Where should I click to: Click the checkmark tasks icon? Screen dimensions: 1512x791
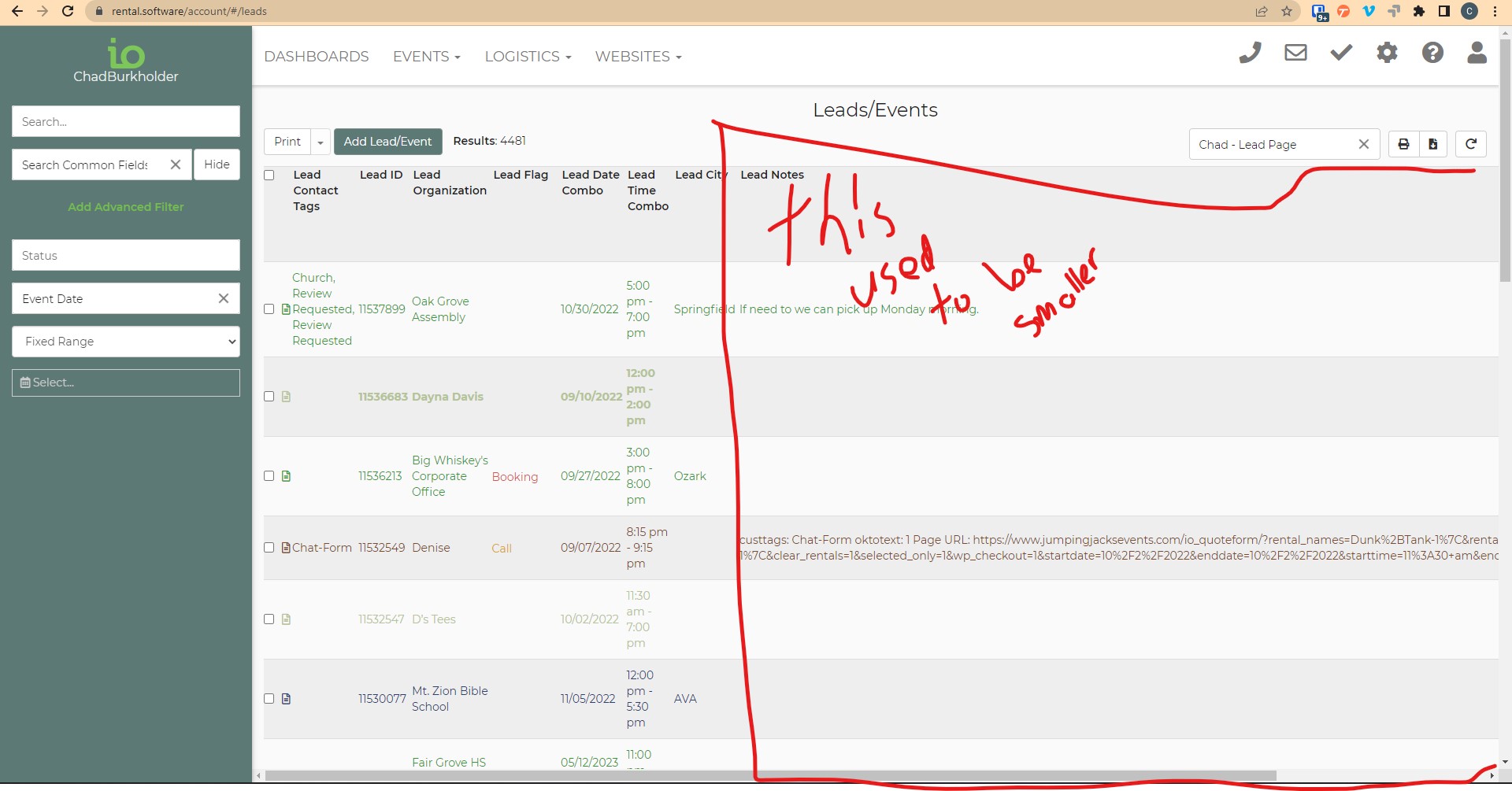point(1341,54)
